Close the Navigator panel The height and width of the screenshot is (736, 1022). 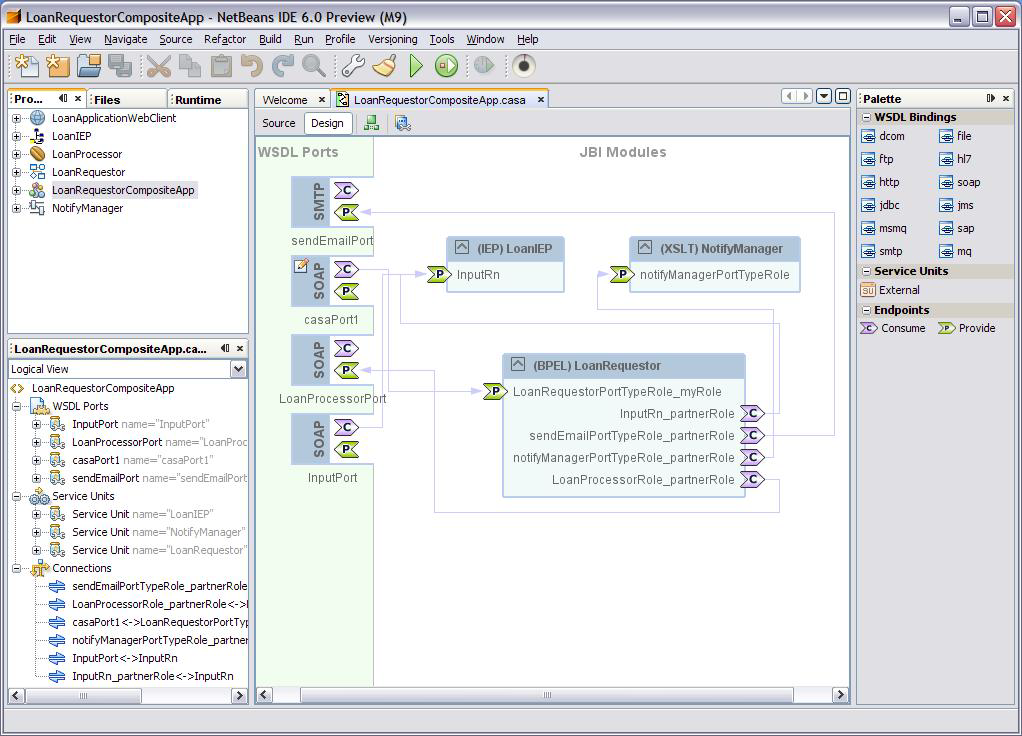(x=240, y=349)
